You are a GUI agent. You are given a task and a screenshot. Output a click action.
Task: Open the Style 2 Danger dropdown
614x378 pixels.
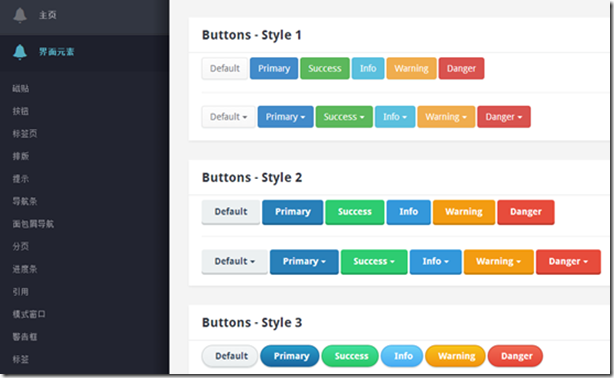568,262
